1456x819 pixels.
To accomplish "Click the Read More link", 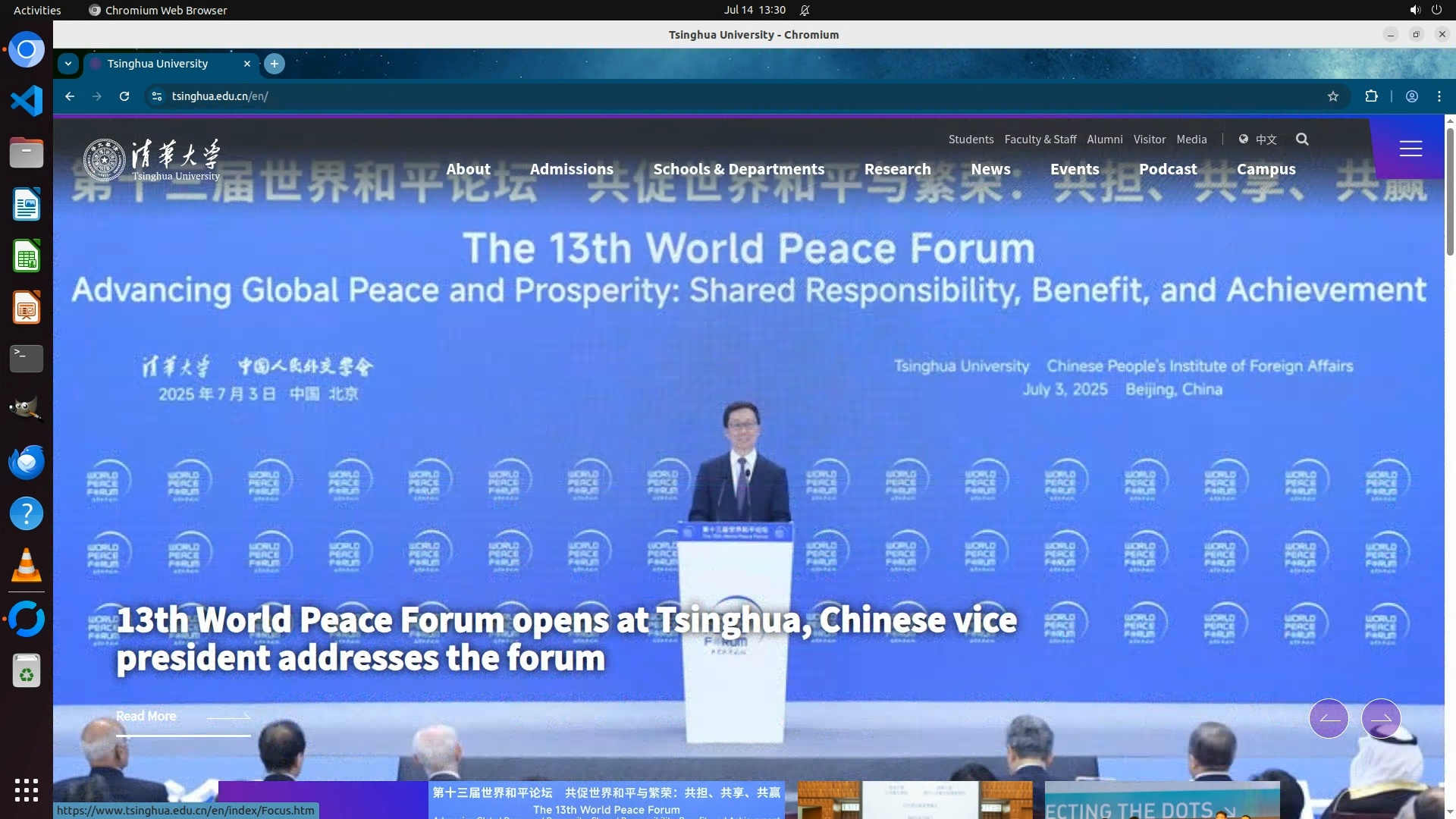I will pyautogui.click(x=146, y=716).
